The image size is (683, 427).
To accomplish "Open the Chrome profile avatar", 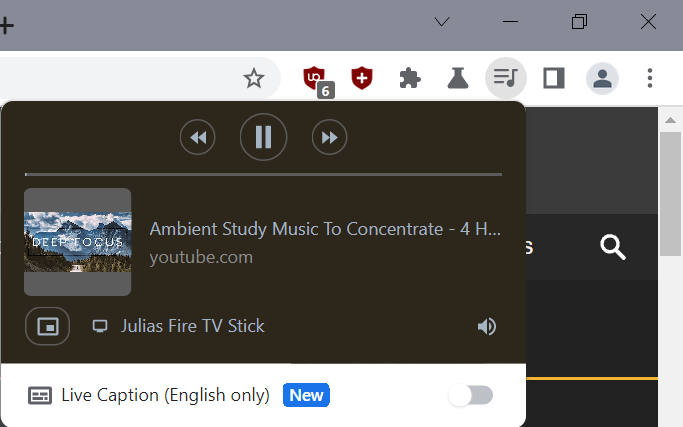I will pos(602,78).
